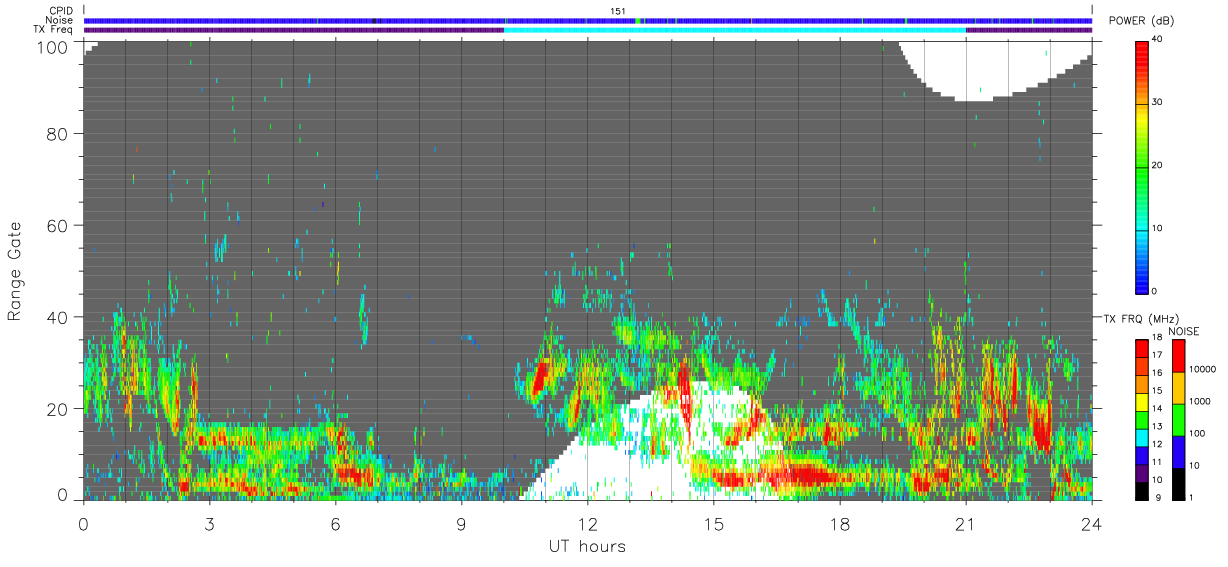
Task: Pick the green NOISE swatch between 100 and 1000
Action: (1178, 419)
